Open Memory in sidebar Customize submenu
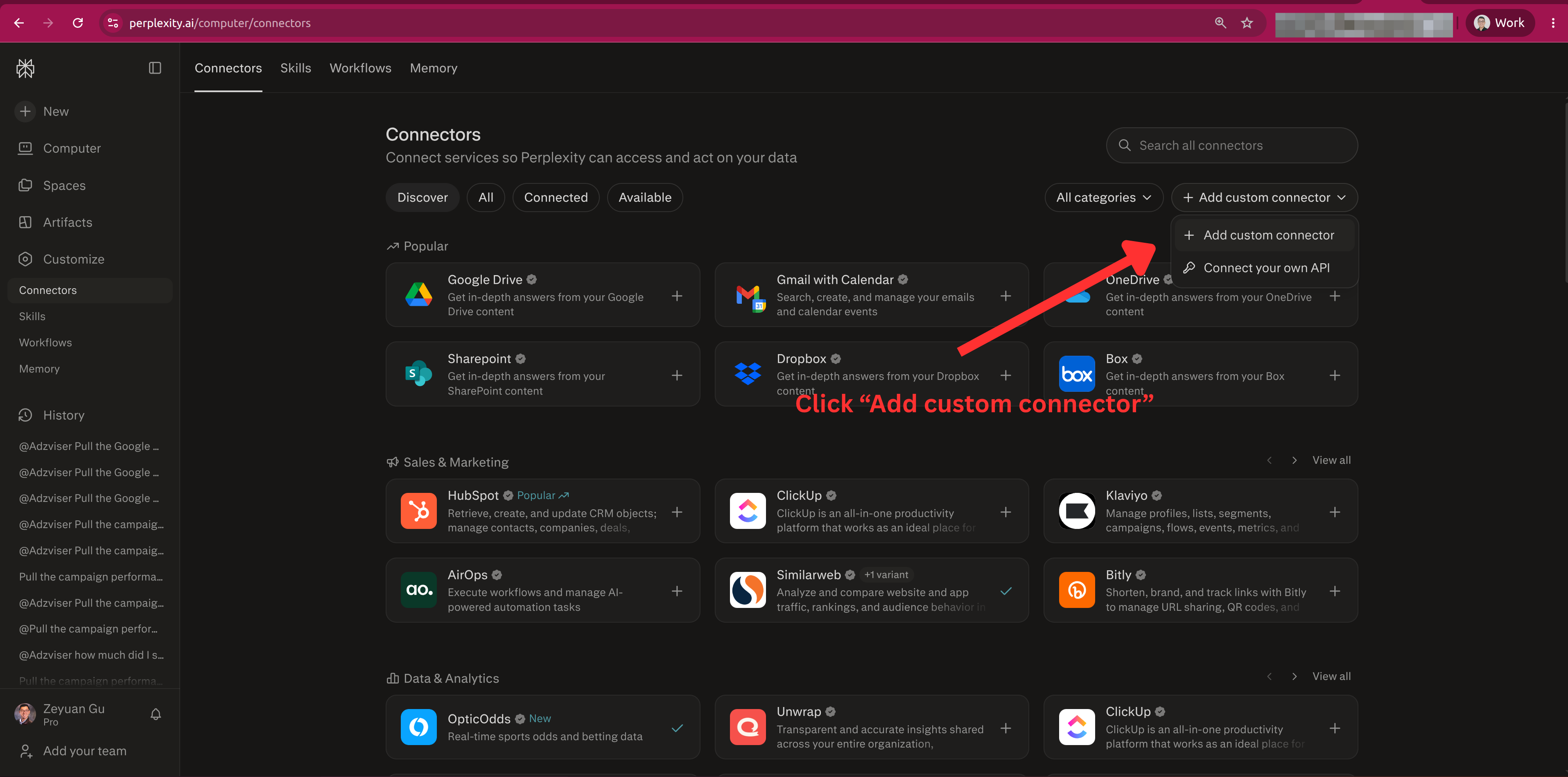Image resolution: width=1568 pixels, height=777 pixels. [x=40, y=369]
